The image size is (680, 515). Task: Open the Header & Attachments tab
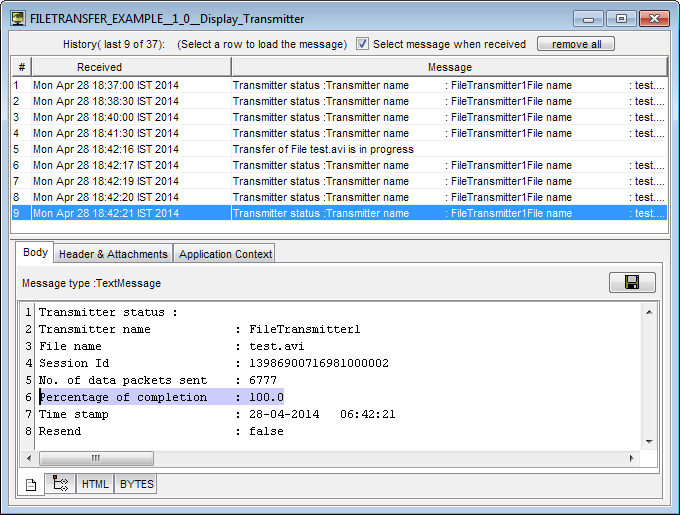coord(113,254)
